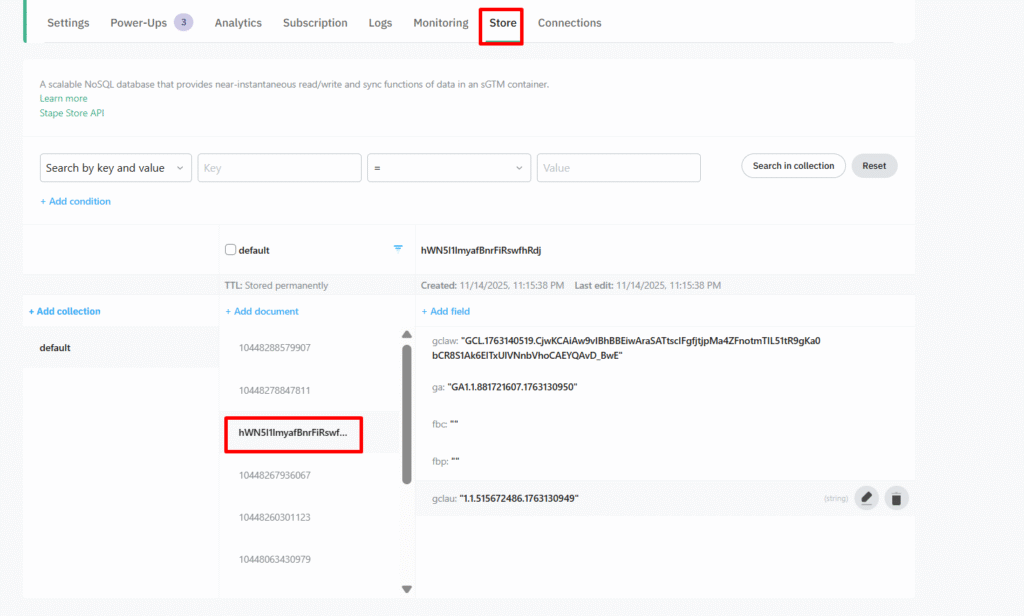Select document 10448288579907
The width and height of the screenshot is (1024, 616).
(x=275, y=348)
